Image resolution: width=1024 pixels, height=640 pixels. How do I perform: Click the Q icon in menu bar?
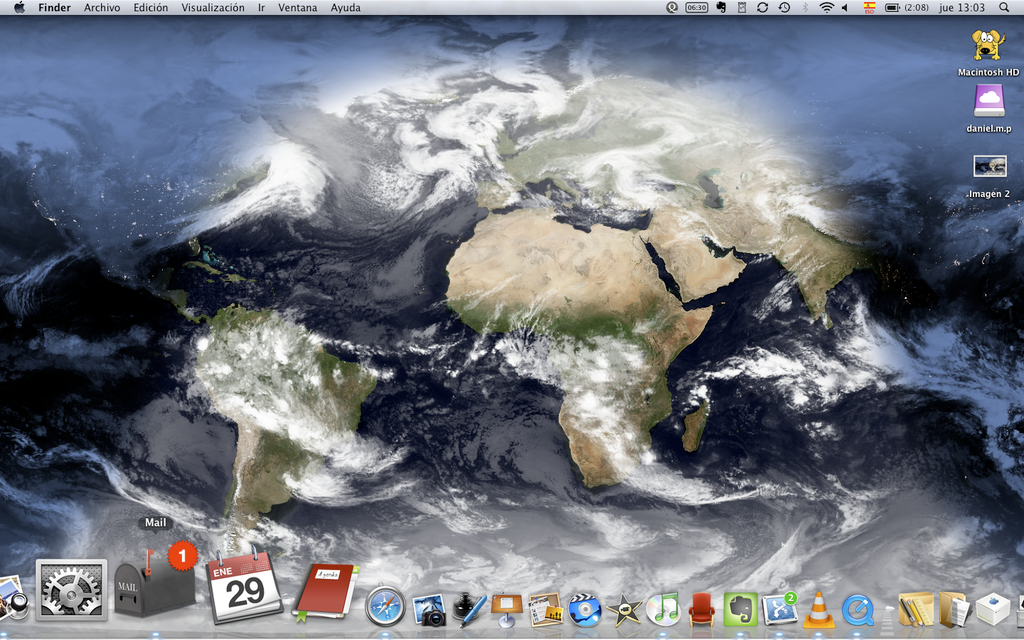coord(671,8)
